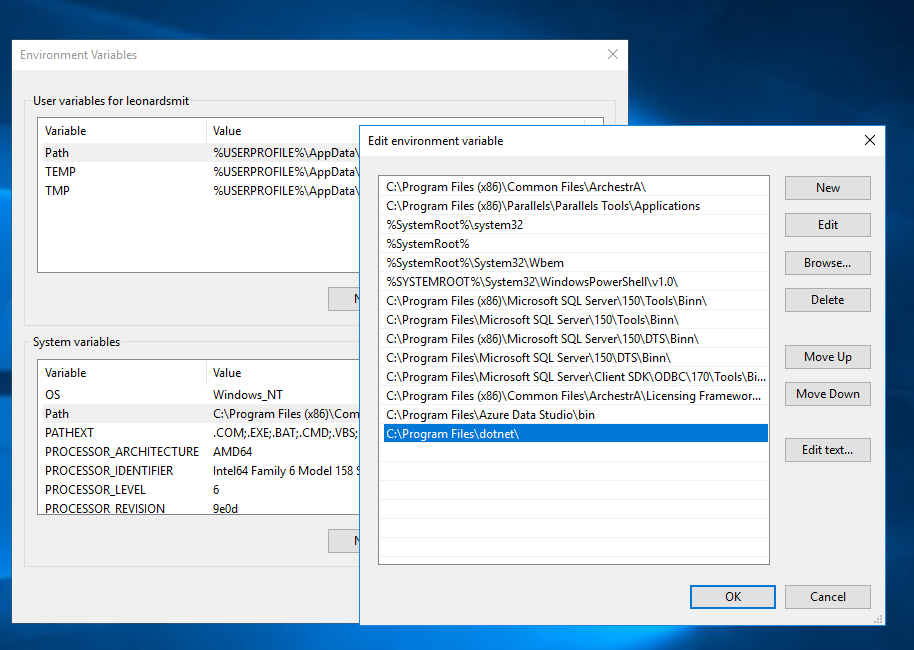Select the %SystemRoot%\system32 entry

click(455, 225)
